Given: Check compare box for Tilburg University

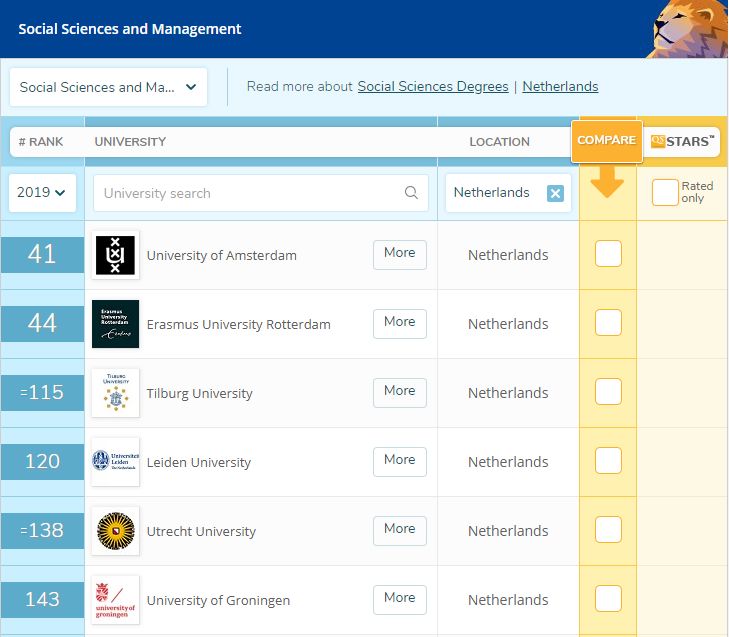Looking at the screenshot, I should pyautogui.click(x=608, y=391).
